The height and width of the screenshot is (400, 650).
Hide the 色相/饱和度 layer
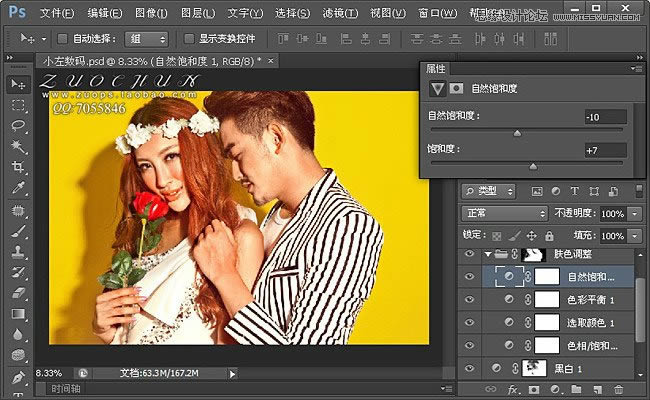[469, 345]
